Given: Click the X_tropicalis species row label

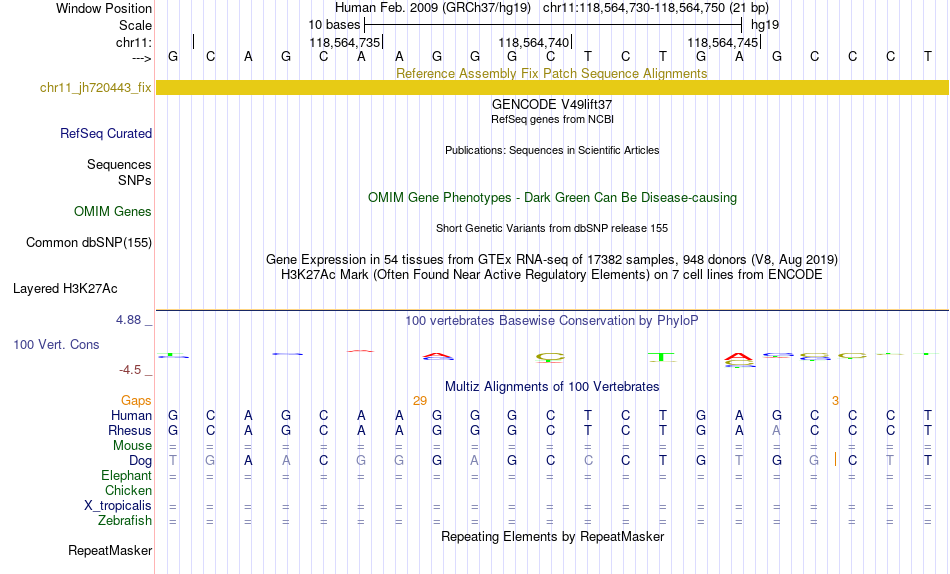Looking at the screenshot, I should point(118,506).
